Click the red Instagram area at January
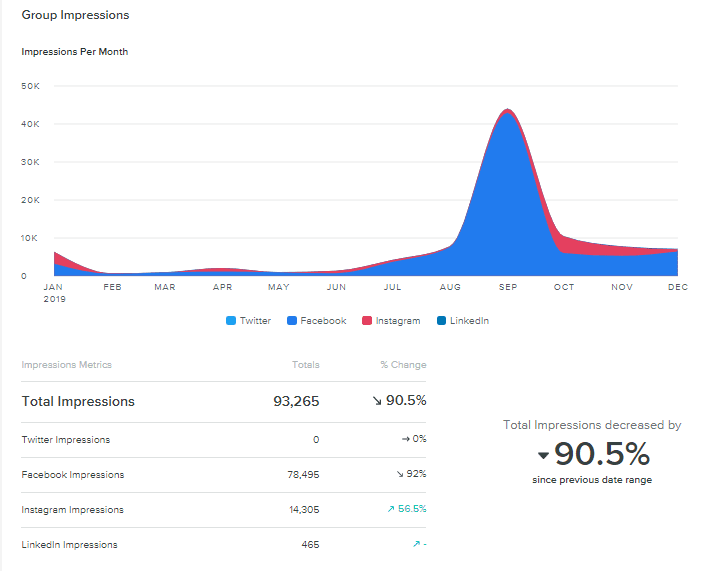The height and width of the screenshot is (571, 713). 59,257
